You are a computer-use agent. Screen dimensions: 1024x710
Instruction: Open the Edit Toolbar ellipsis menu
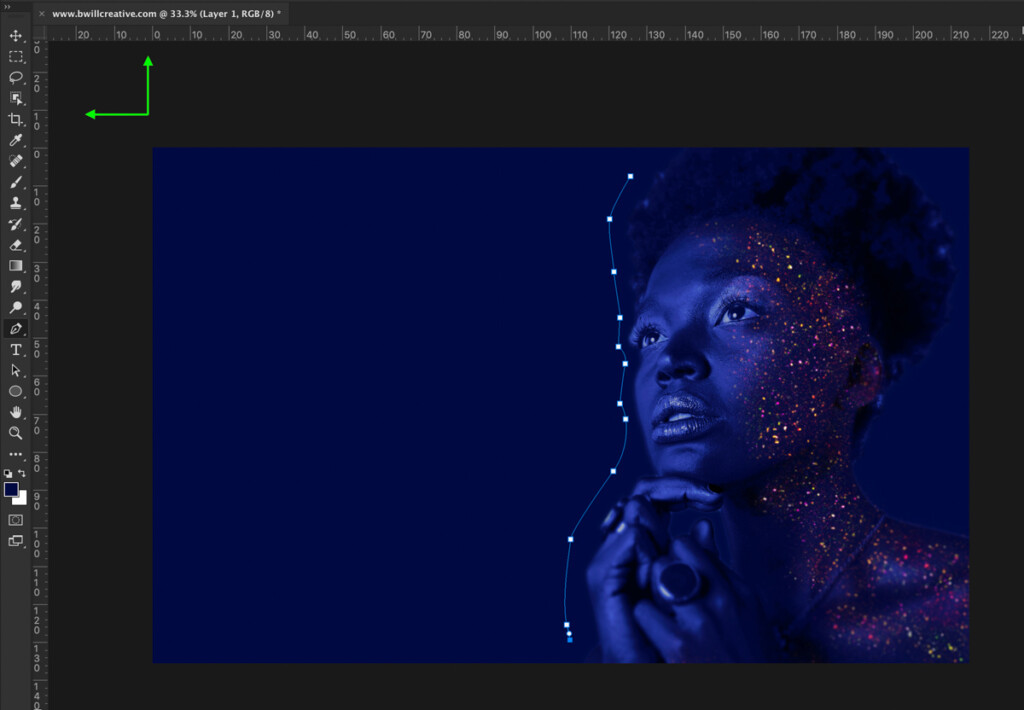(x=16, y=454)
